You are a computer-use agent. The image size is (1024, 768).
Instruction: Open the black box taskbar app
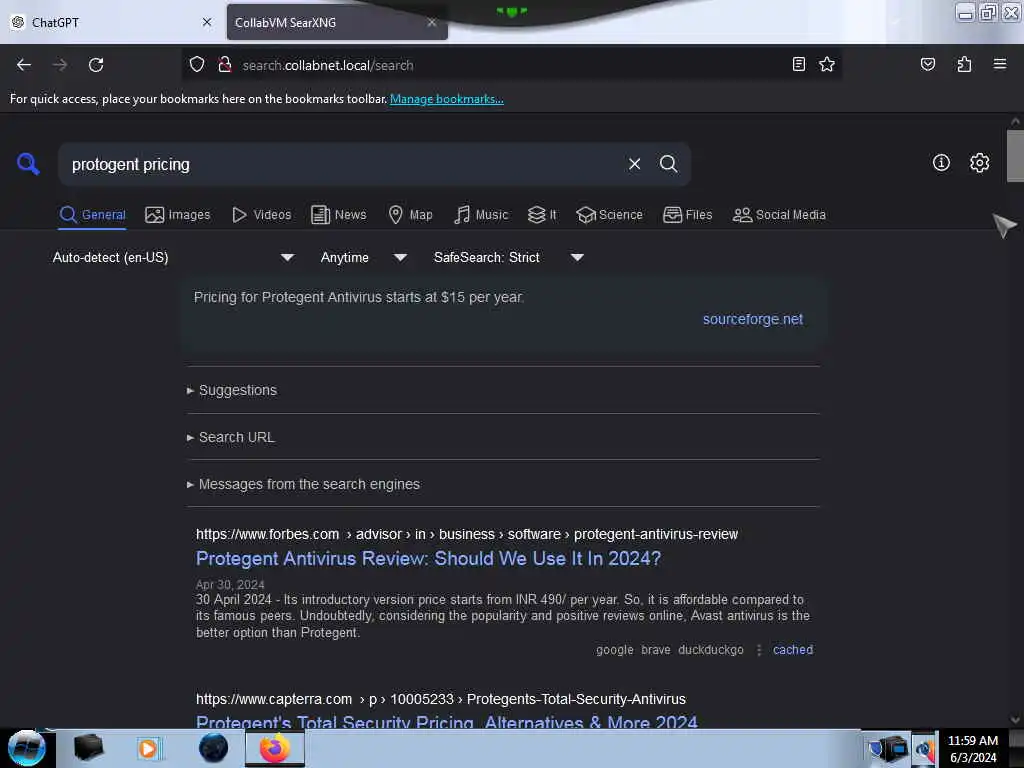pos(88,748)
